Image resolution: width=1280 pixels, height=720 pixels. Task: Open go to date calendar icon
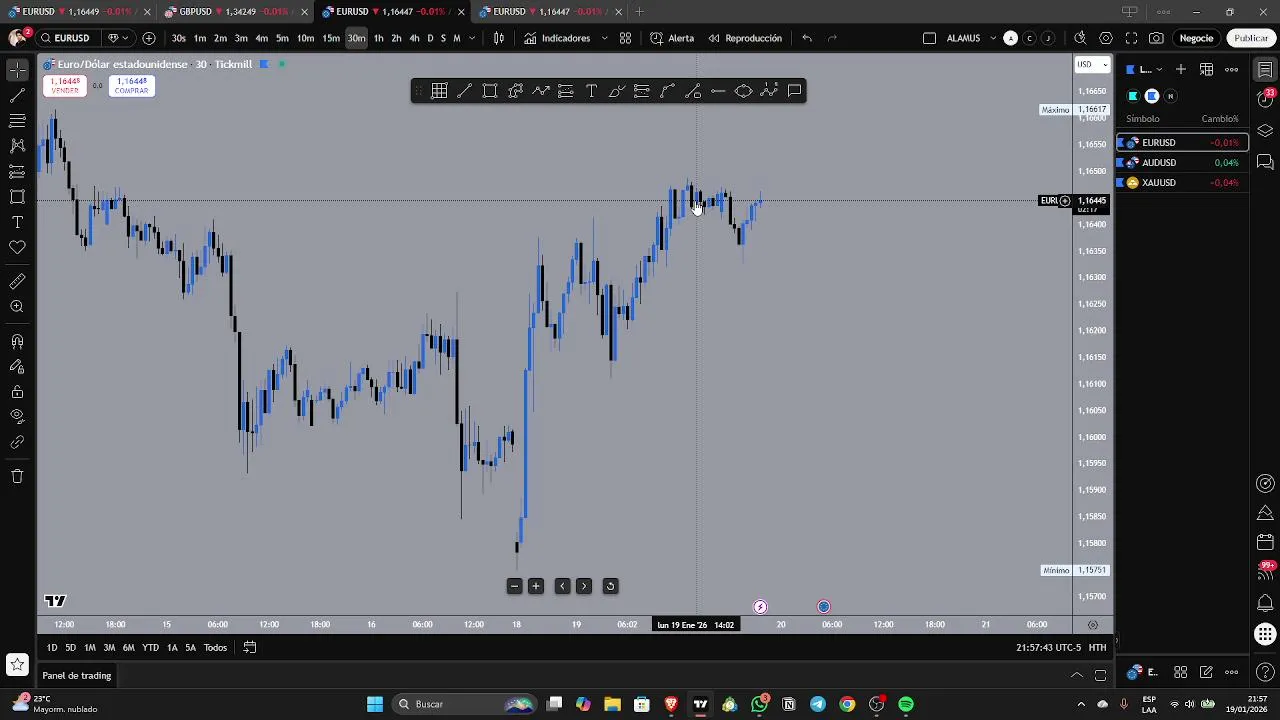click(250, 647)
